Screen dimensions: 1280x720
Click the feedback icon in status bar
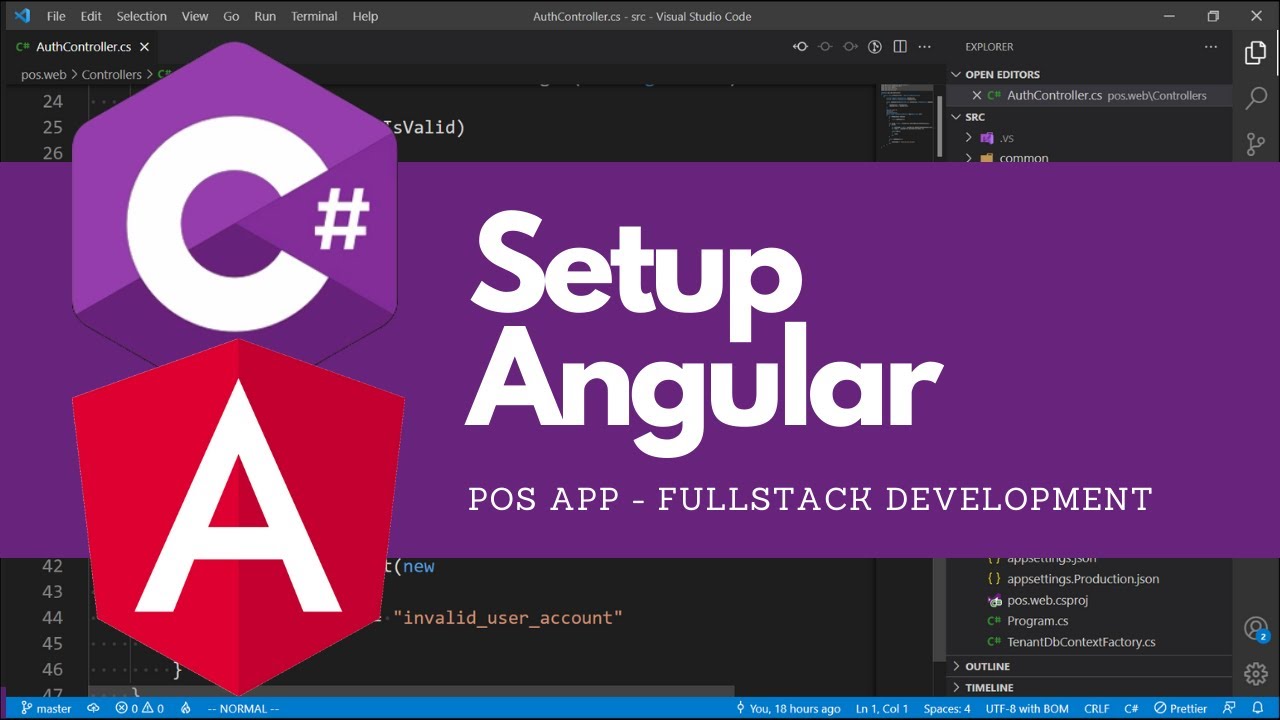click(1229, 708)
